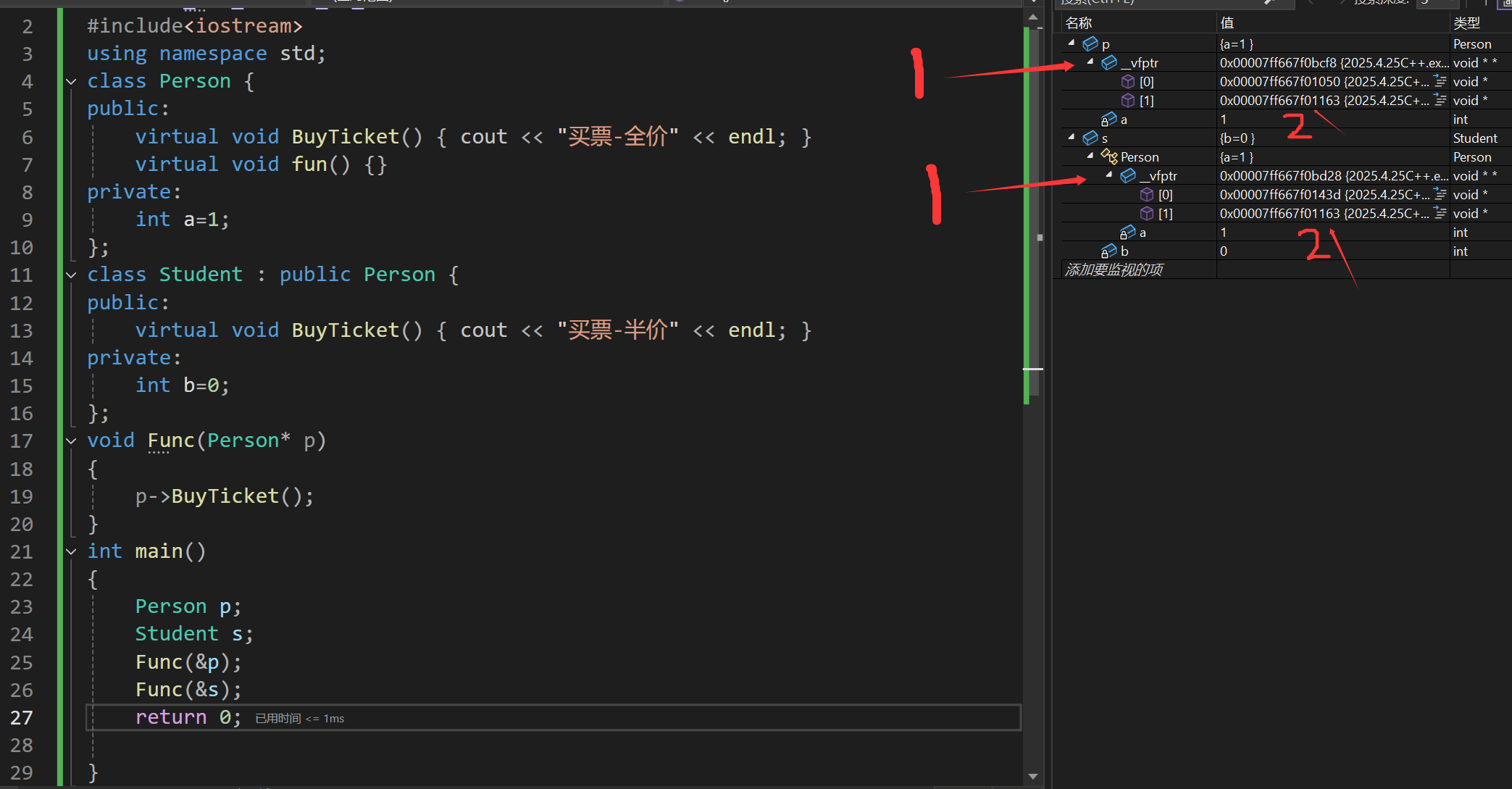Click the blue cube icon beside variable p
The height and width of the screenshot is (789, 1512).
[1090, 44]
